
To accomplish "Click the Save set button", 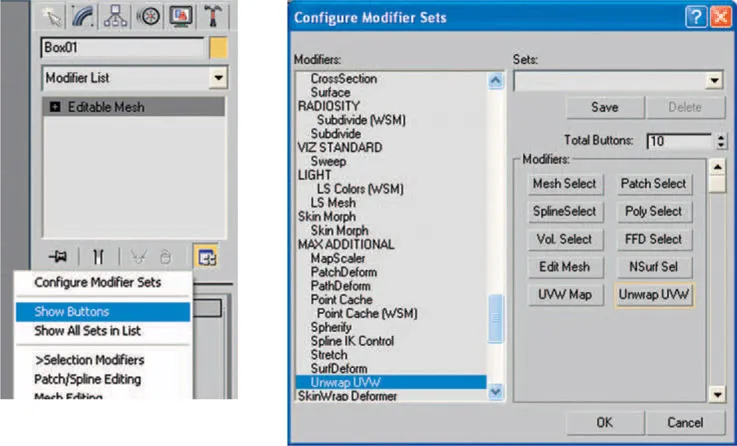I will (604, 108).
